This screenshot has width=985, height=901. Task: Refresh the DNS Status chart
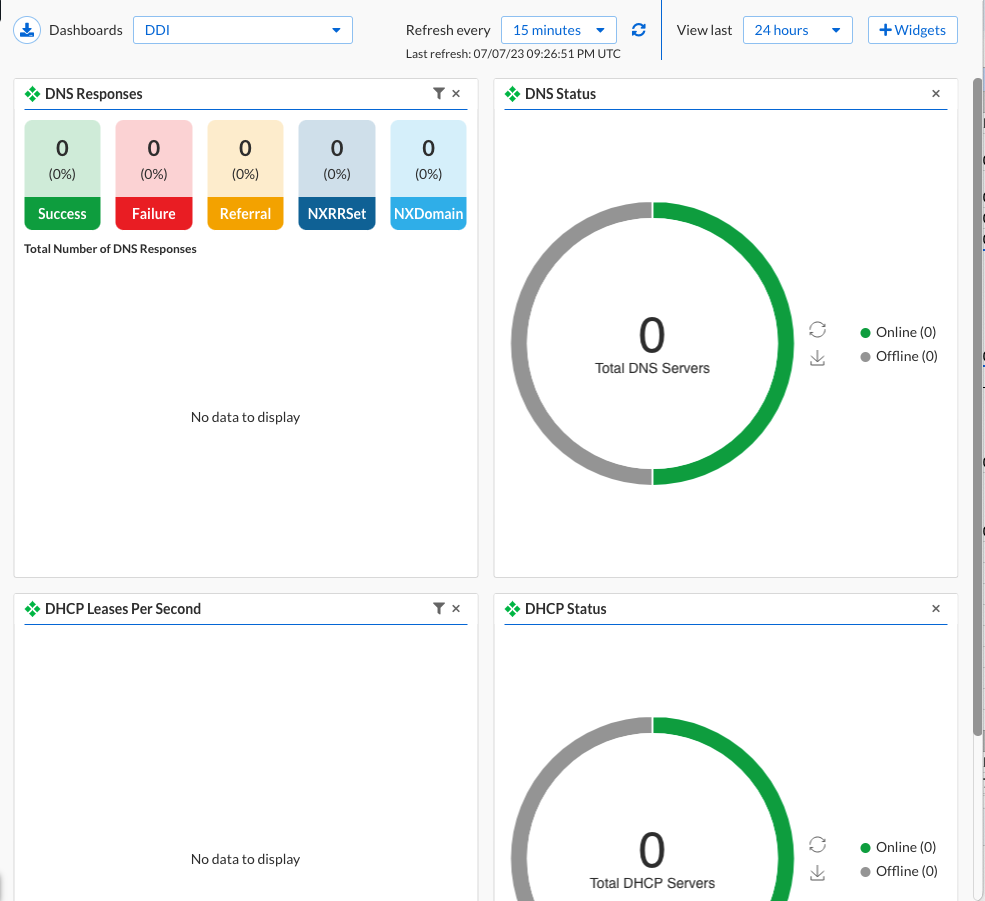[817, 330]
